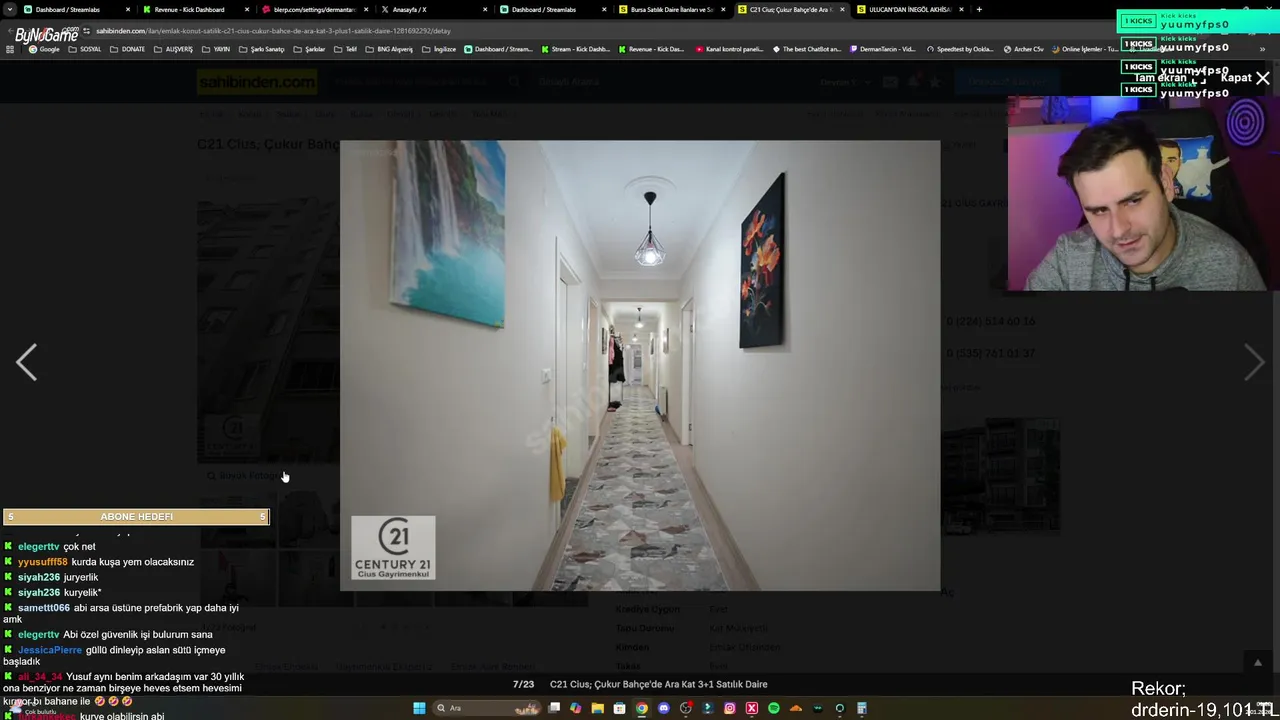The width and height of the screenshot is (1280, 720).
Task: Open the Kanal kontrol paneli bookmark
Action: pos(729,49)
